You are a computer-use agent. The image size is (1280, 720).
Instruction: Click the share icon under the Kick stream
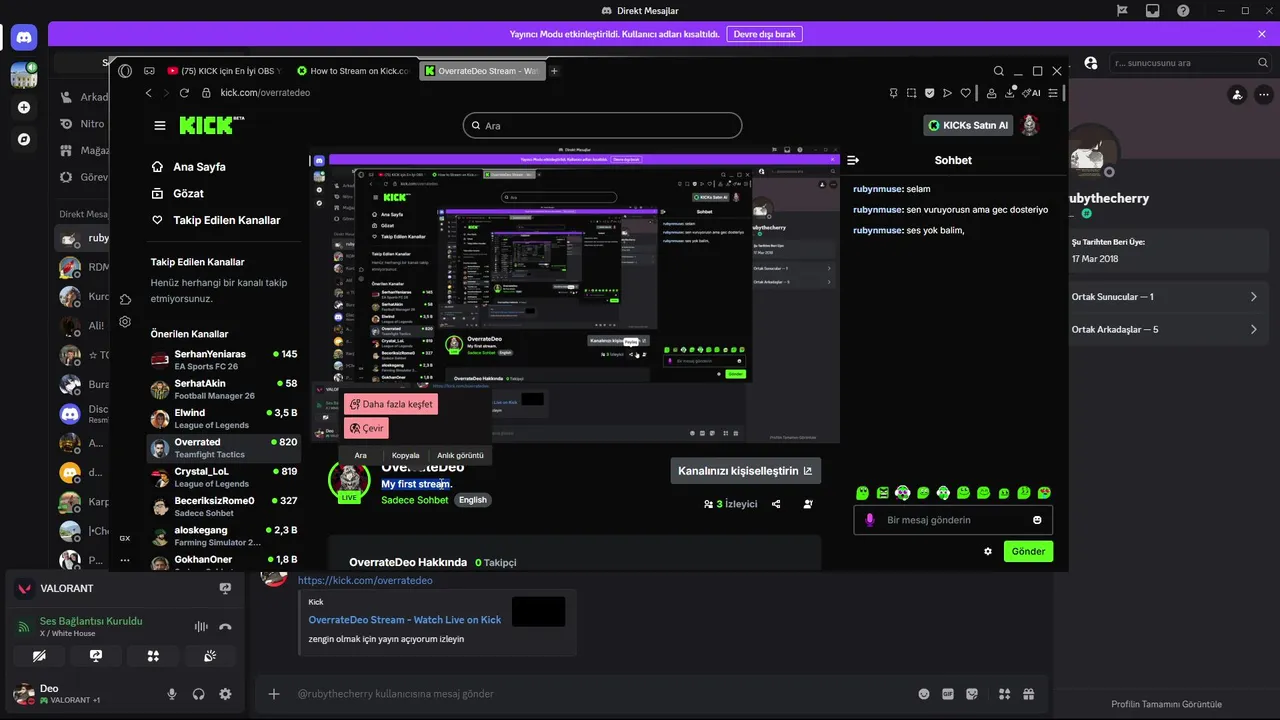click(776, 504)
